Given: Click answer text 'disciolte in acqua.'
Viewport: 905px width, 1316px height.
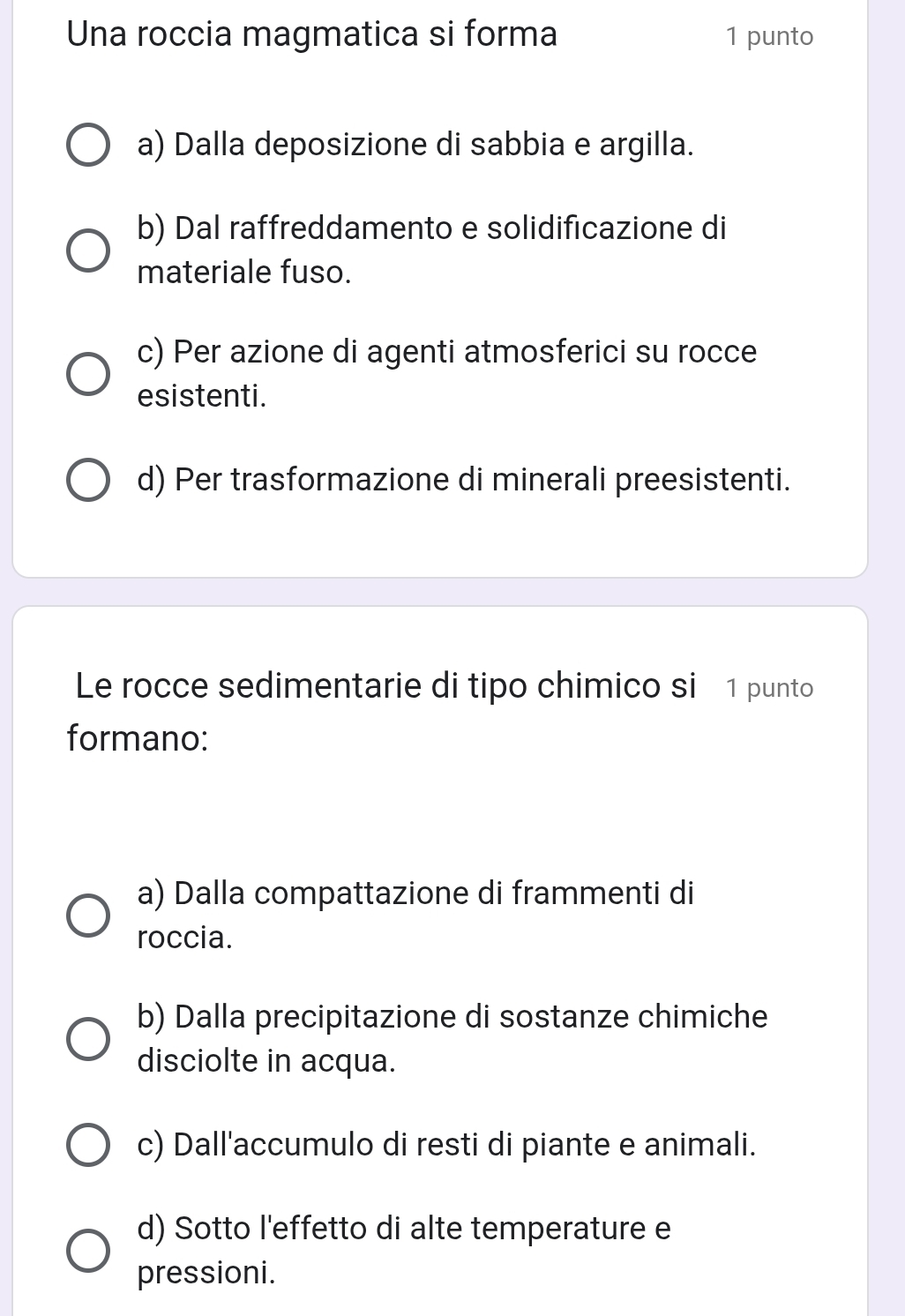Looking at the screenshot, I should (266, 1060).
